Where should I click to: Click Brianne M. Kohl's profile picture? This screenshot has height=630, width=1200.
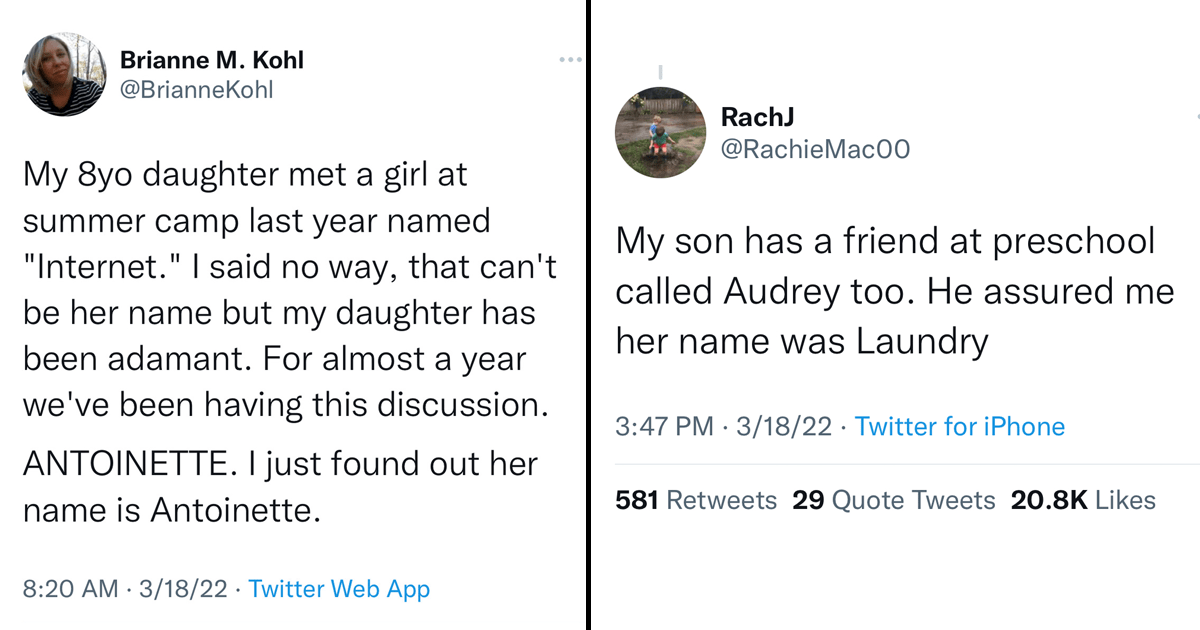[x=63, y=74]
